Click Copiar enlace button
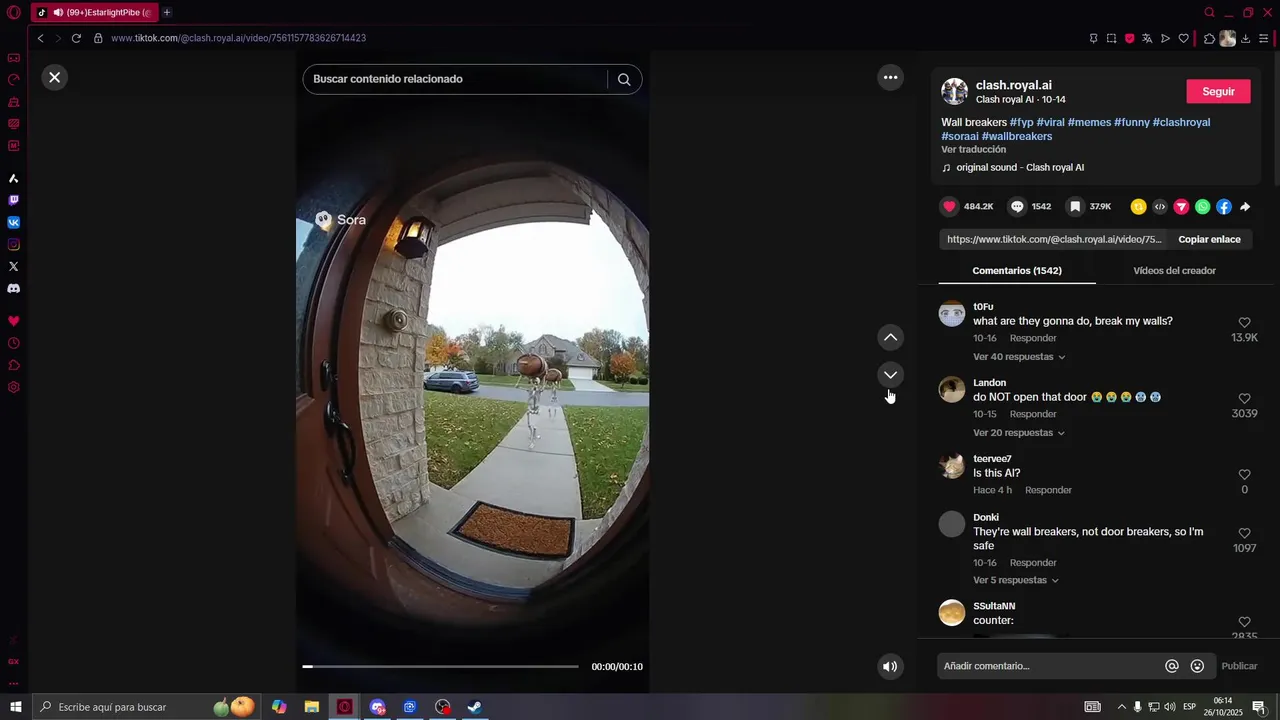Viewport: 1280px width, 720px height. tap(1209, 239)
